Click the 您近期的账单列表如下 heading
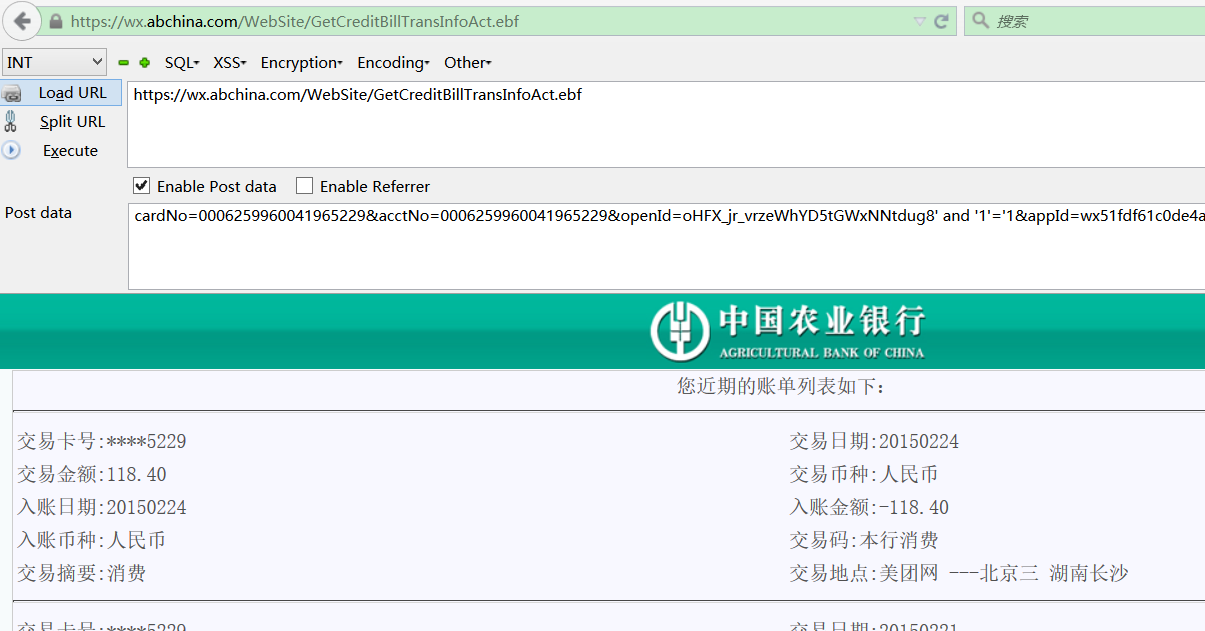 pos(781,386)
